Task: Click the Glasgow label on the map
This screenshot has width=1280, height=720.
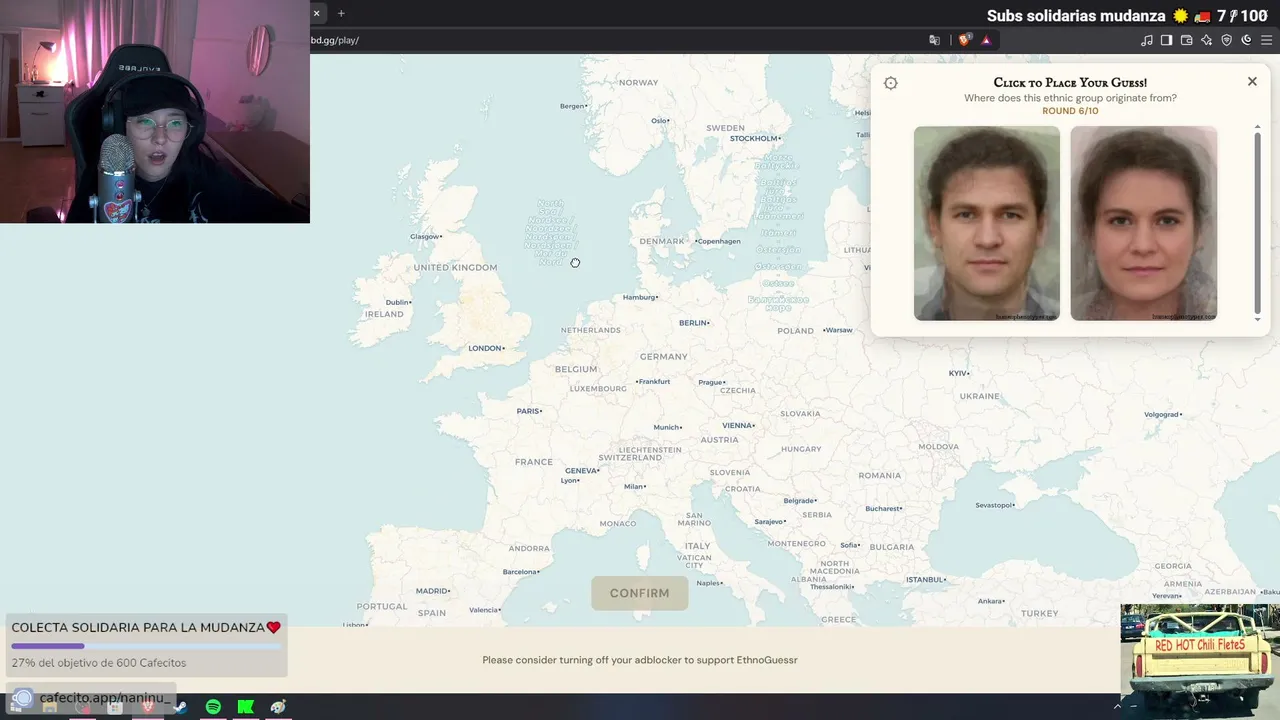Action: [425, 236]
